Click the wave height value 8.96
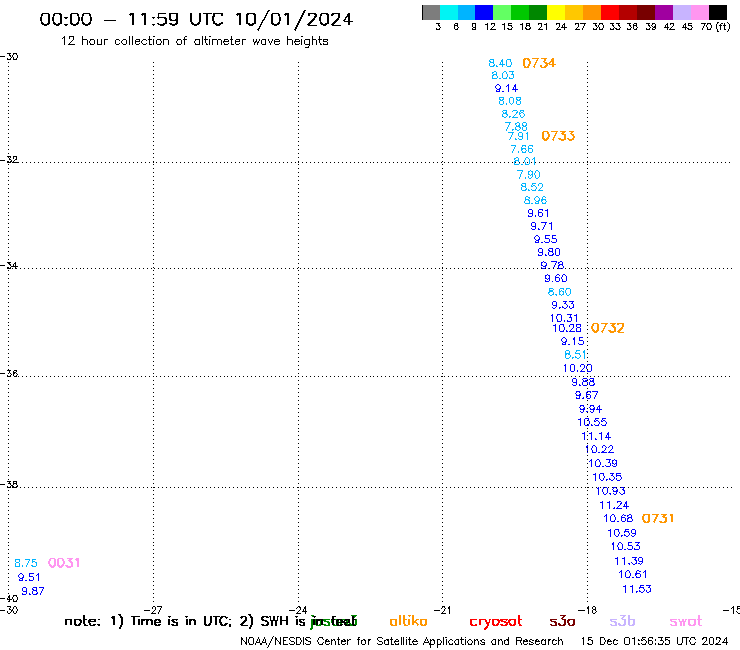This screenshot has width=740, height=650. coord(535,200)
